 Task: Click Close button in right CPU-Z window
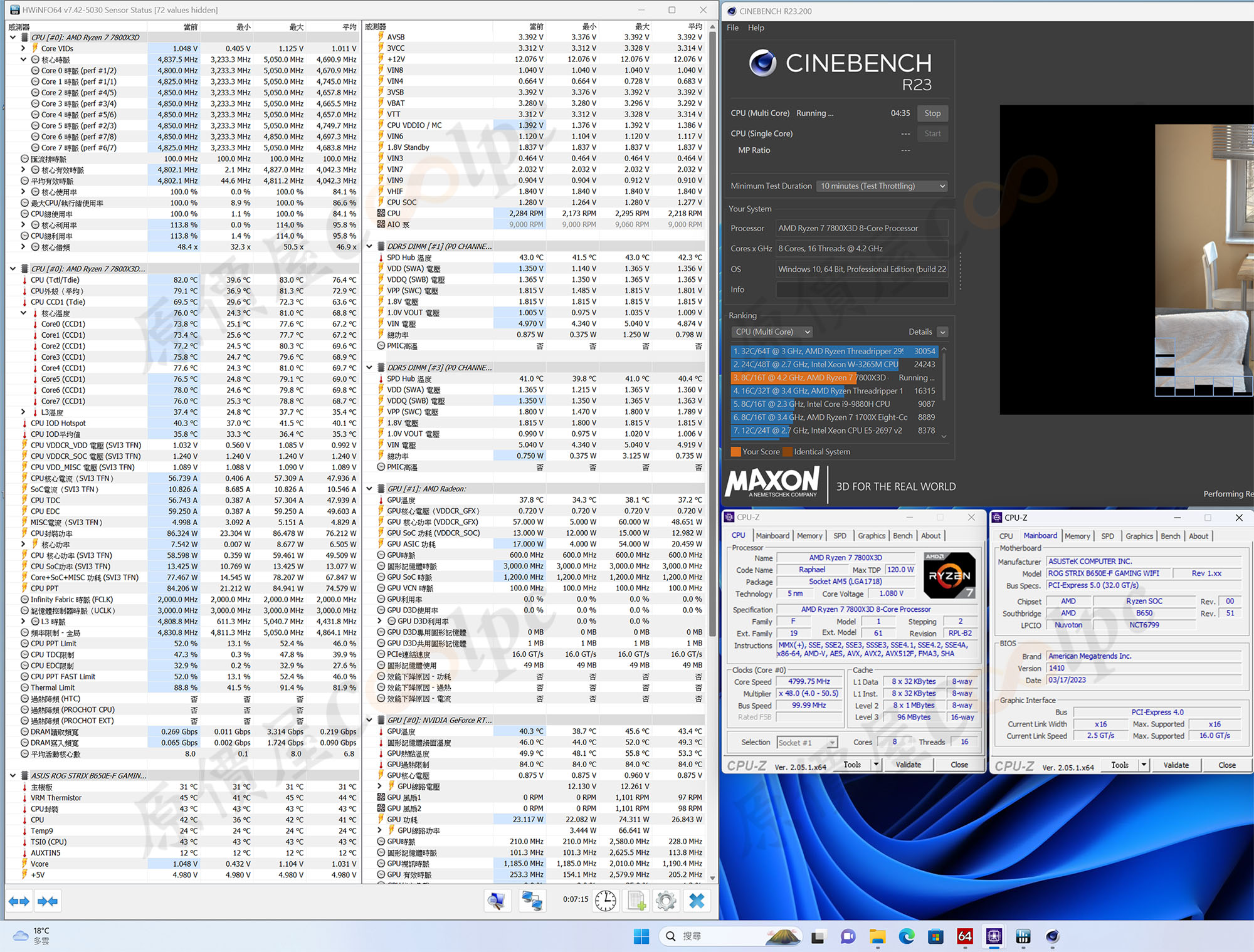tap(1226, 765)
